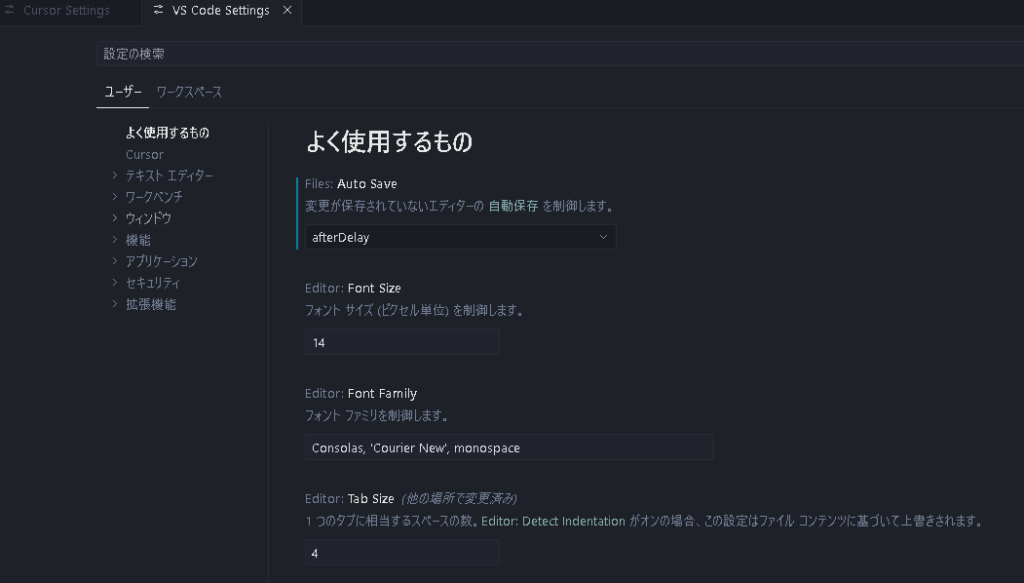This screenshot has height=583, width=1024.
Task: Expand the セキュリティ chevron
Action: pyautogui.click(x=115, y=283)
